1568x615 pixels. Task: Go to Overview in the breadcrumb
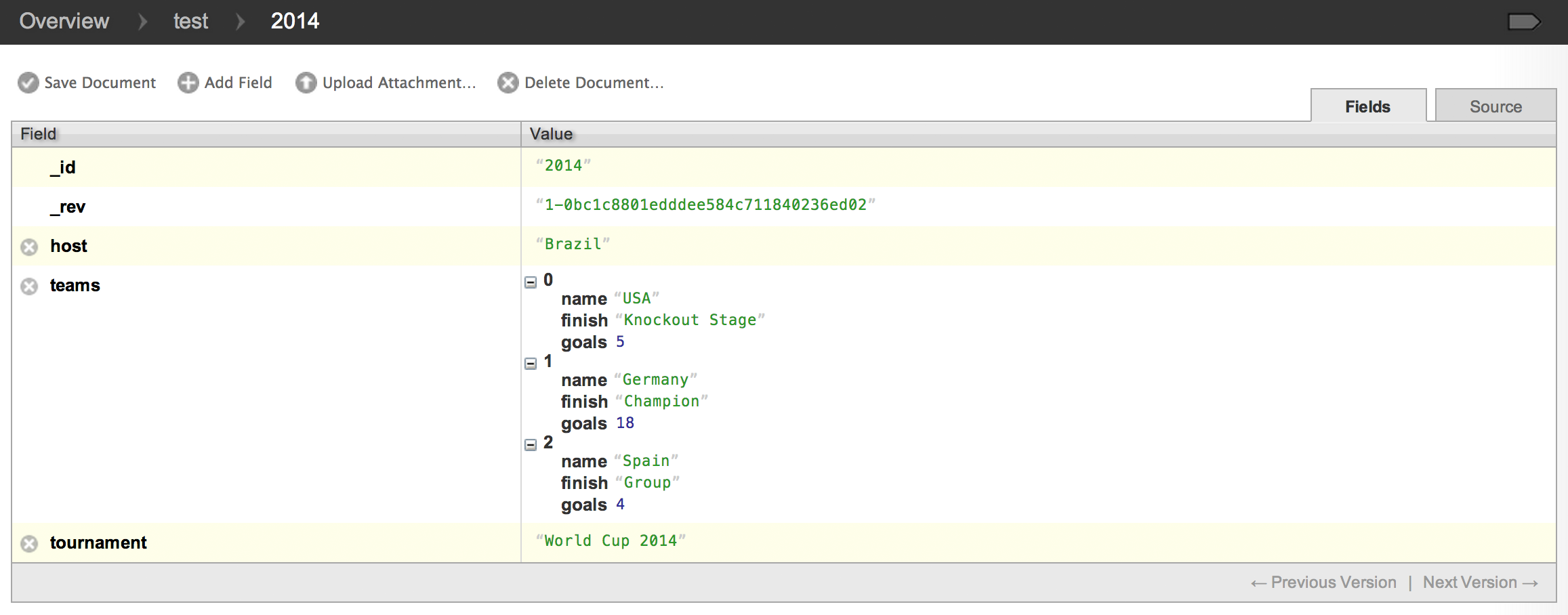tap(64, 21)
